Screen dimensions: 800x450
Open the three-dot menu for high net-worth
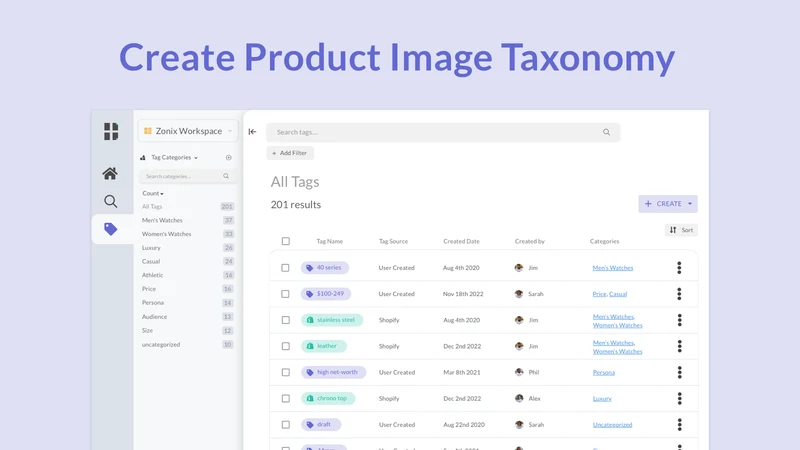tap(679, 372)
